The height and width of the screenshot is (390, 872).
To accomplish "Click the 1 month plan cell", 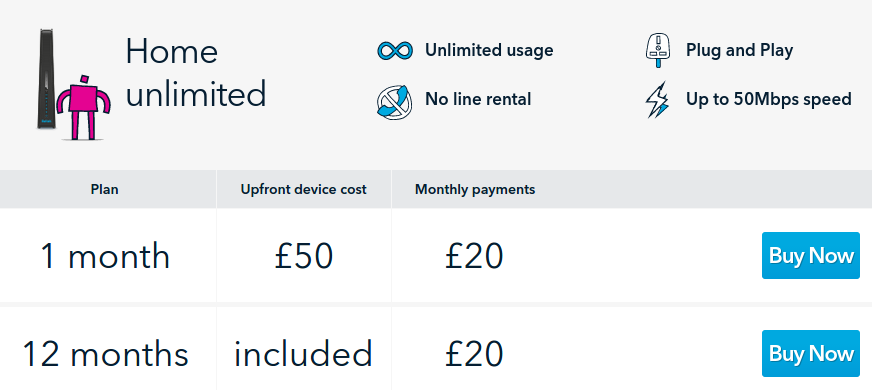I will pyautogui.click(x=105, y=256).
